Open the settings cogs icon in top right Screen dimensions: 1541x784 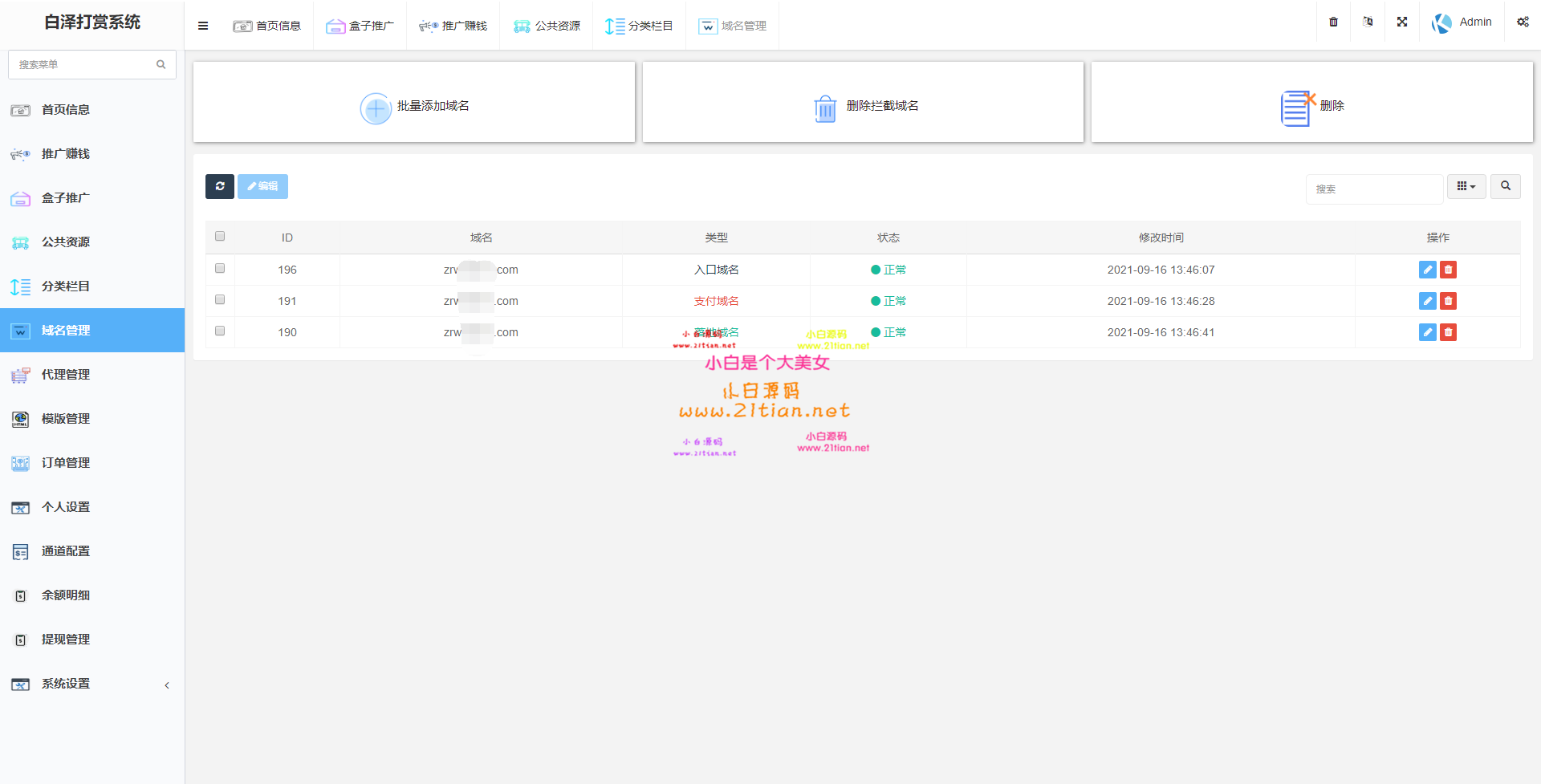(x=1523, y=22)
